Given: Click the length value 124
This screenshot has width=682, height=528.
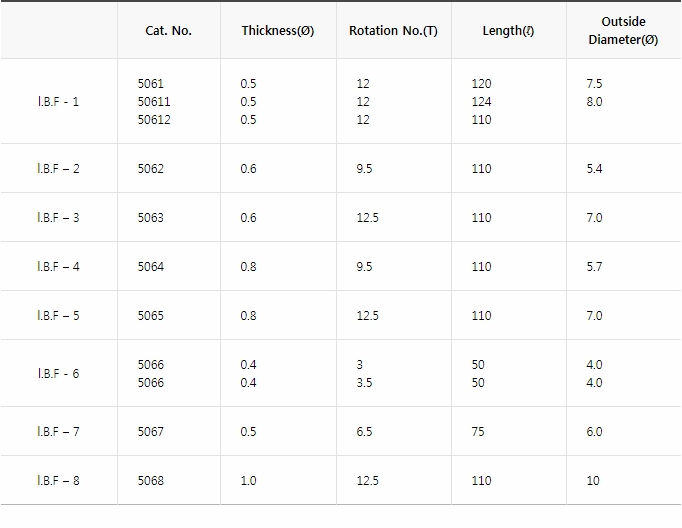Looking at the screenshot, I should [481, 102].
